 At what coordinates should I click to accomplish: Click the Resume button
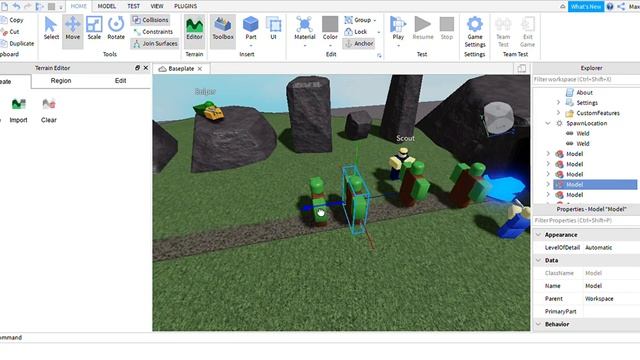point(423,29)
